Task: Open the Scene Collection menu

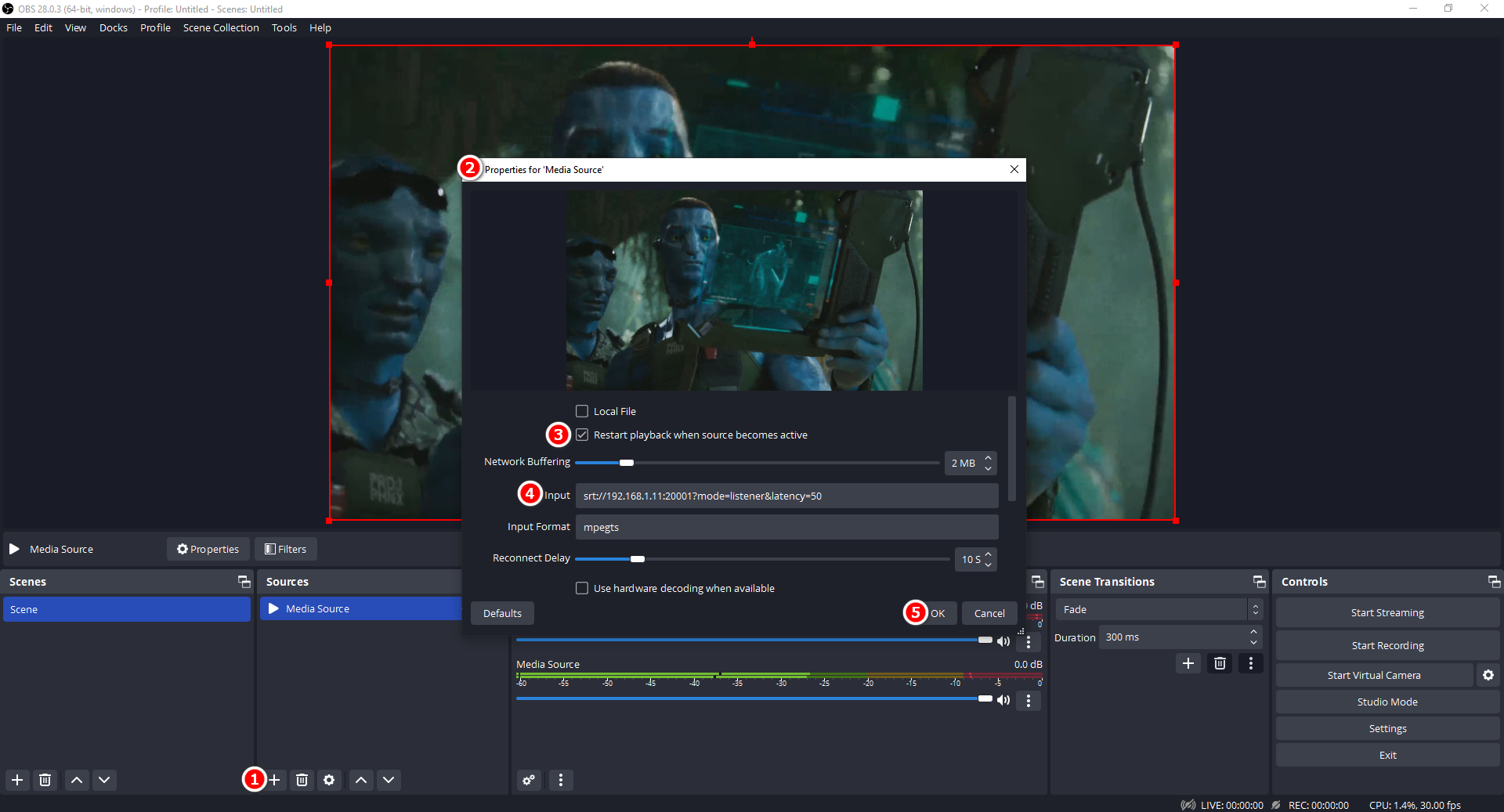Action: [x=221, y=27]
